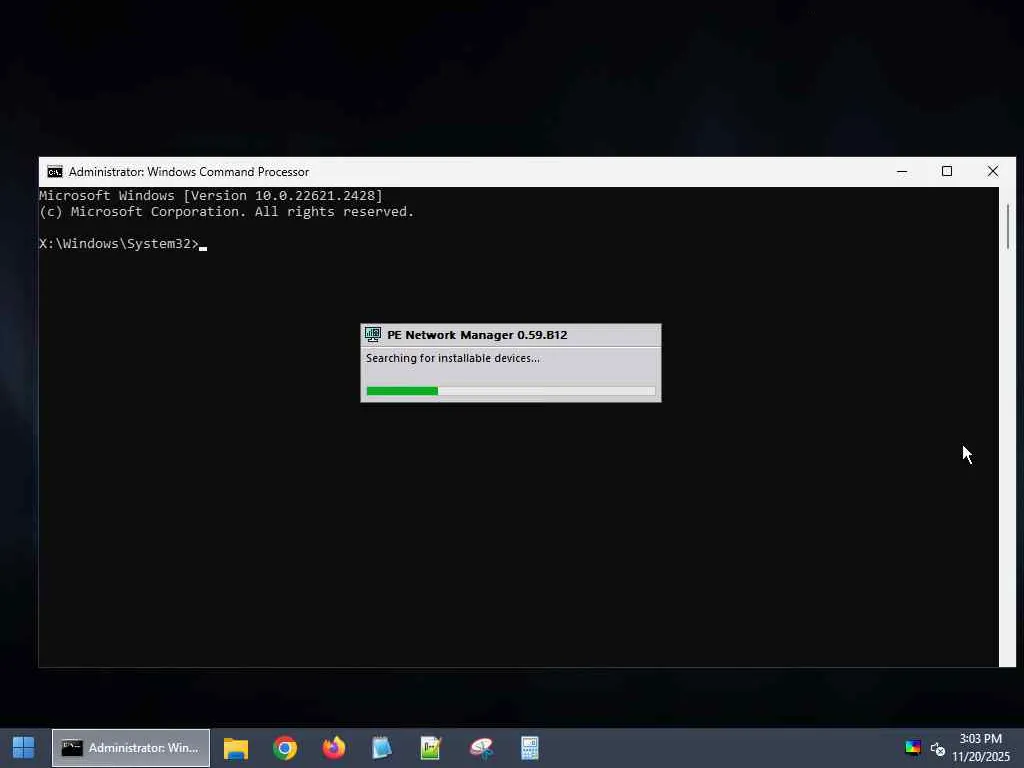Click the Command Processor title bar icon
This screenshot has height=768, width=1024.
click(x=55, y=172)
